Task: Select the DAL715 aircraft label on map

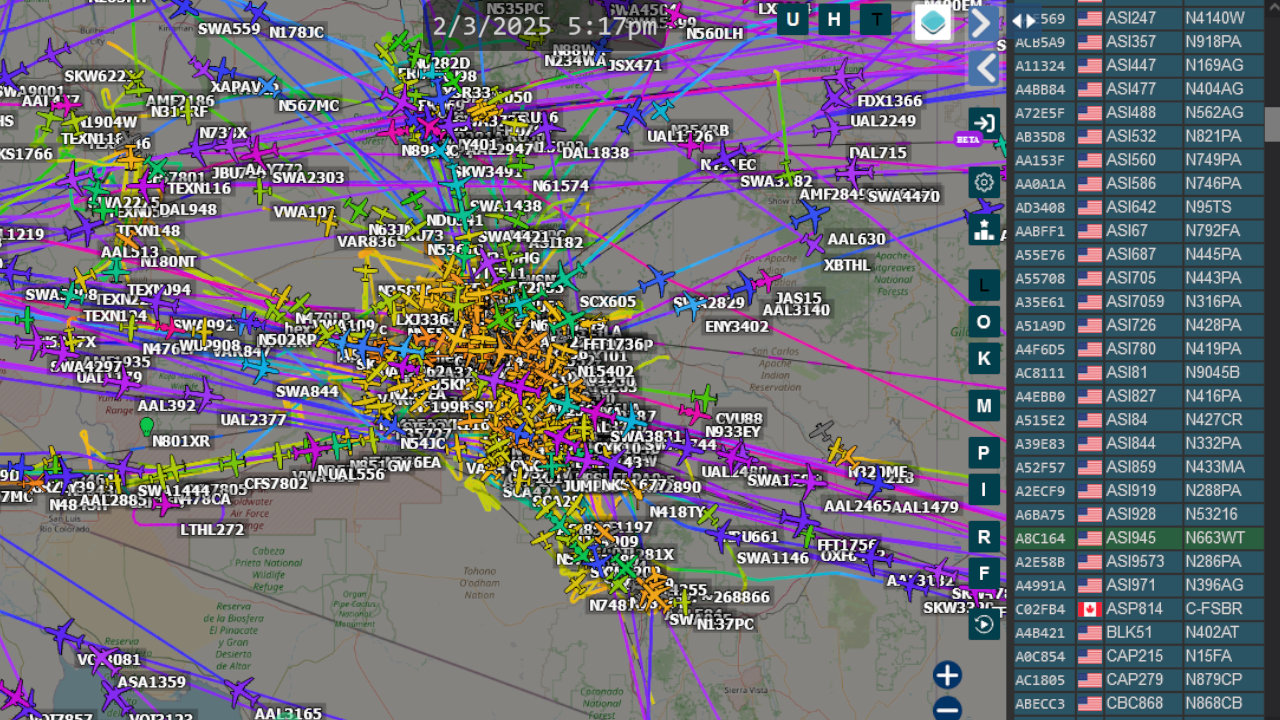Action: (878, 153)
